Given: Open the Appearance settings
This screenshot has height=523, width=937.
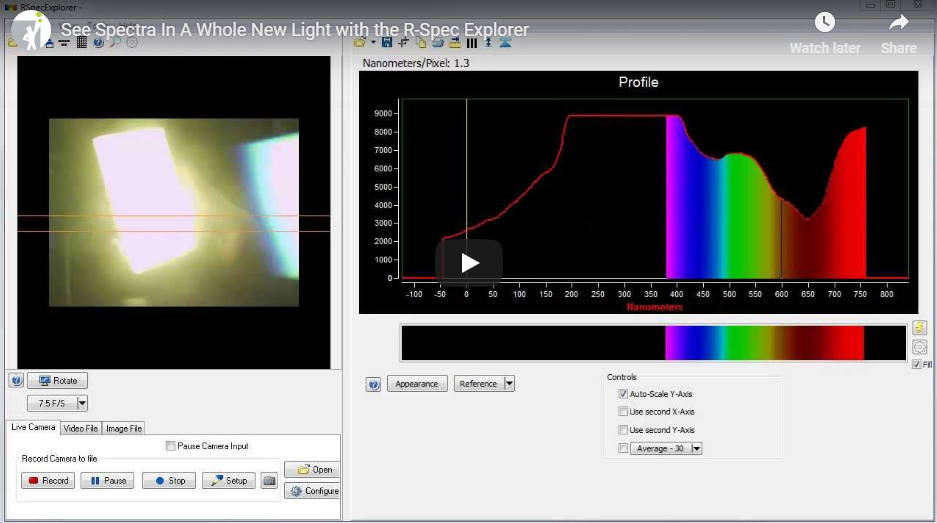Looking at the screenshot, I should click(x=417, y=384).
